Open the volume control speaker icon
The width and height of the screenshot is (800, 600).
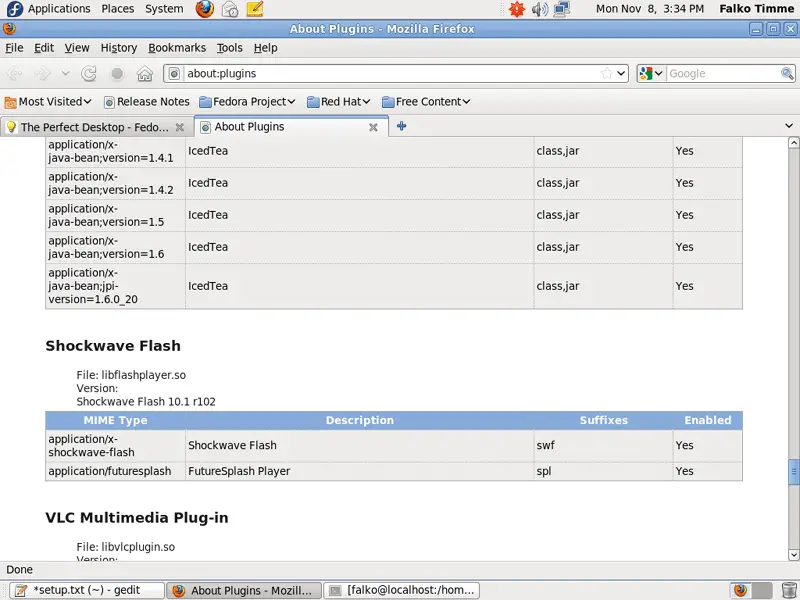point(540,9)
